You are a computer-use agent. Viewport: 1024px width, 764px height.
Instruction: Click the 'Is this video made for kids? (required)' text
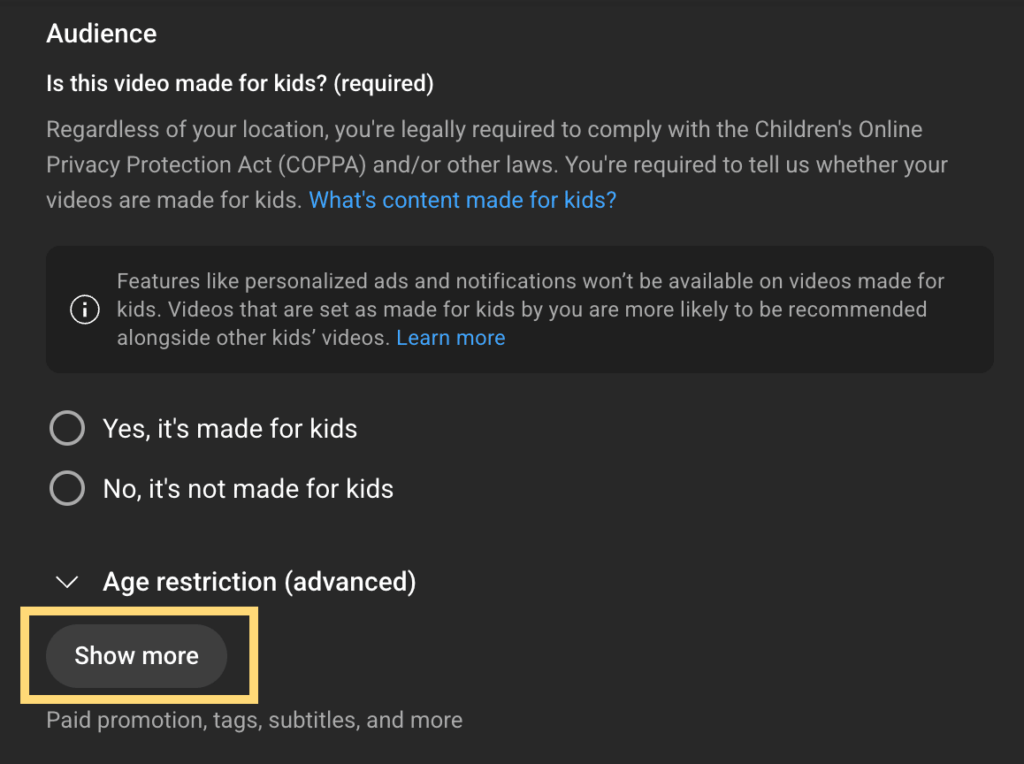[x=240, y=84]
